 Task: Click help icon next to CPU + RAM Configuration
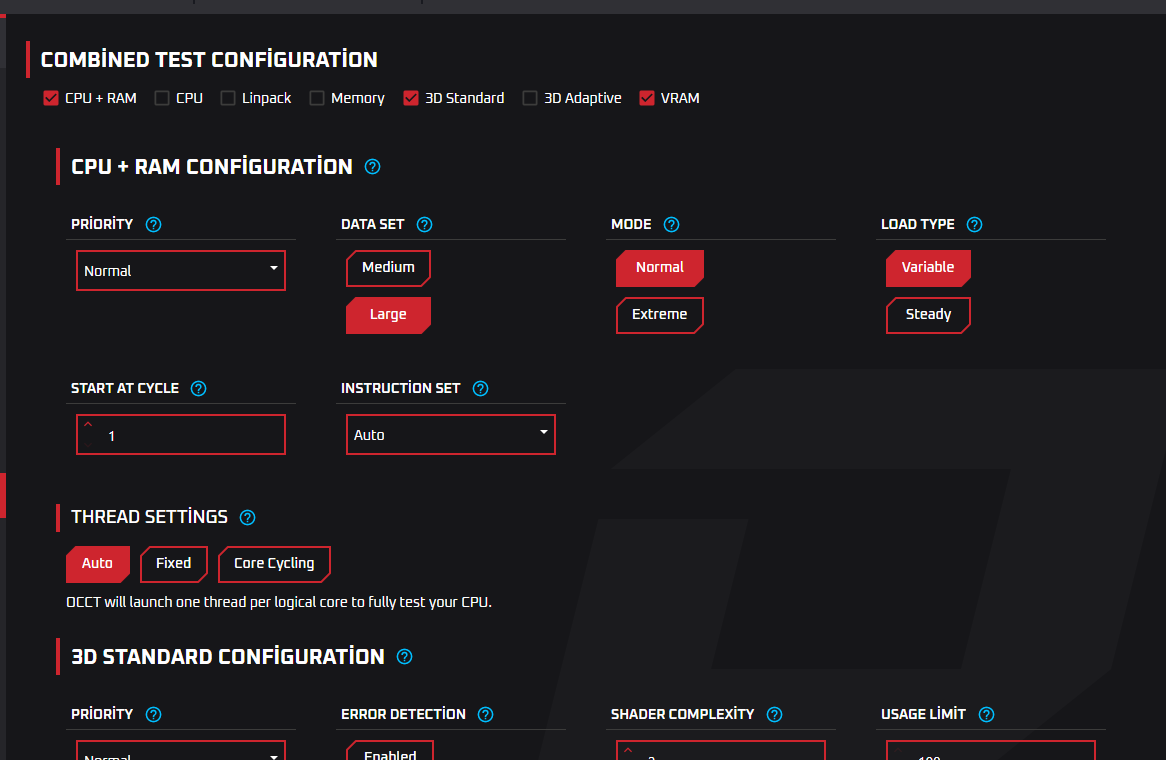click(x=373, y=167)
